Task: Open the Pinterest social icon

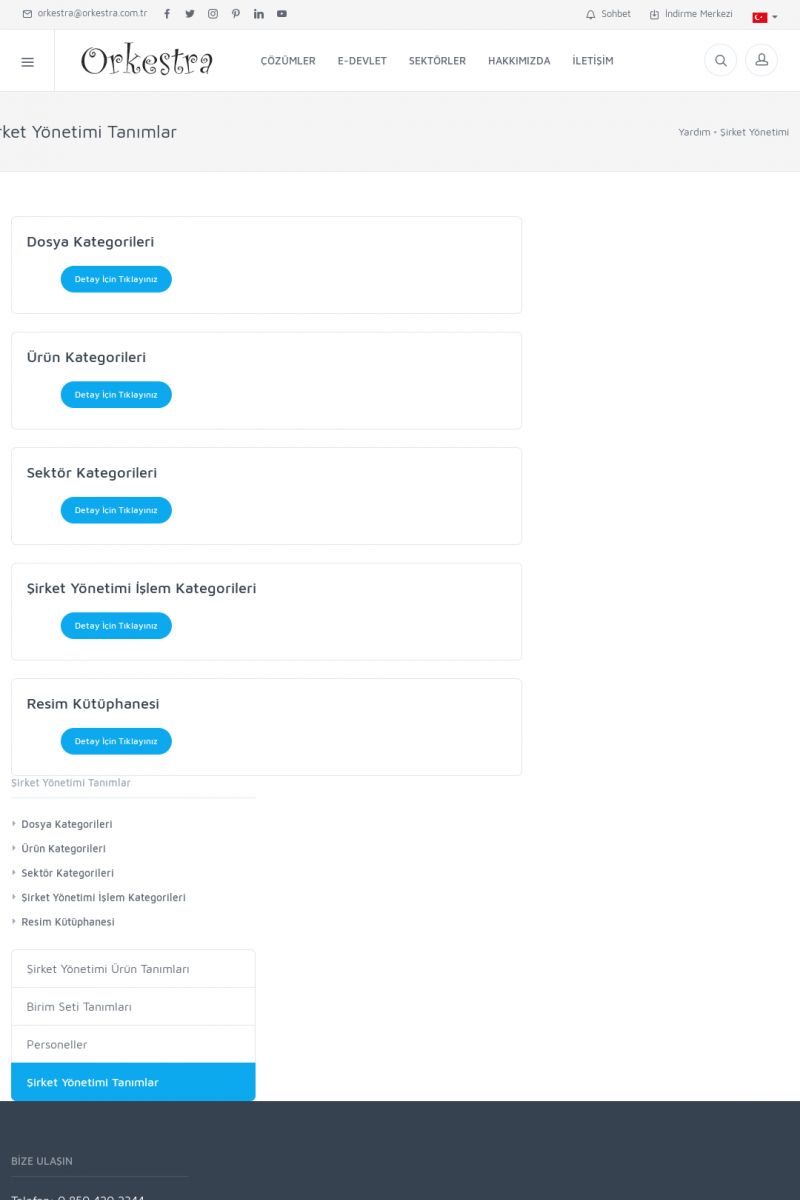Action: click(x=236, y=14)
